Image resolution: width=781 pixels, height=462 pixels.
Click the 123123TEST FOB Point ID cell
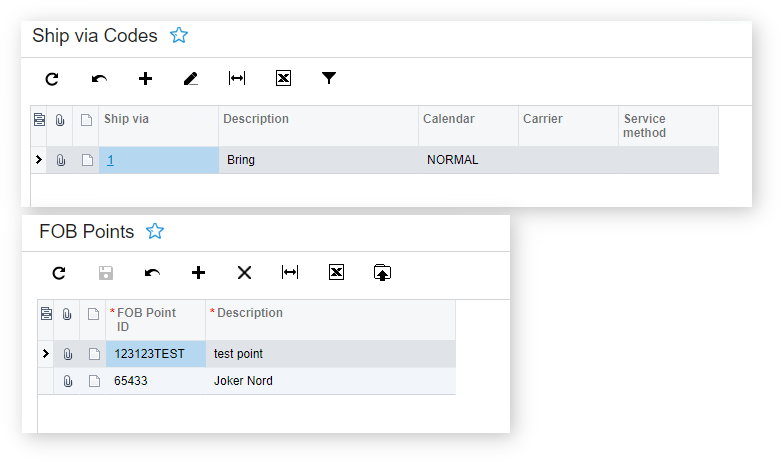pyautogui.click(x=149, y=354)
